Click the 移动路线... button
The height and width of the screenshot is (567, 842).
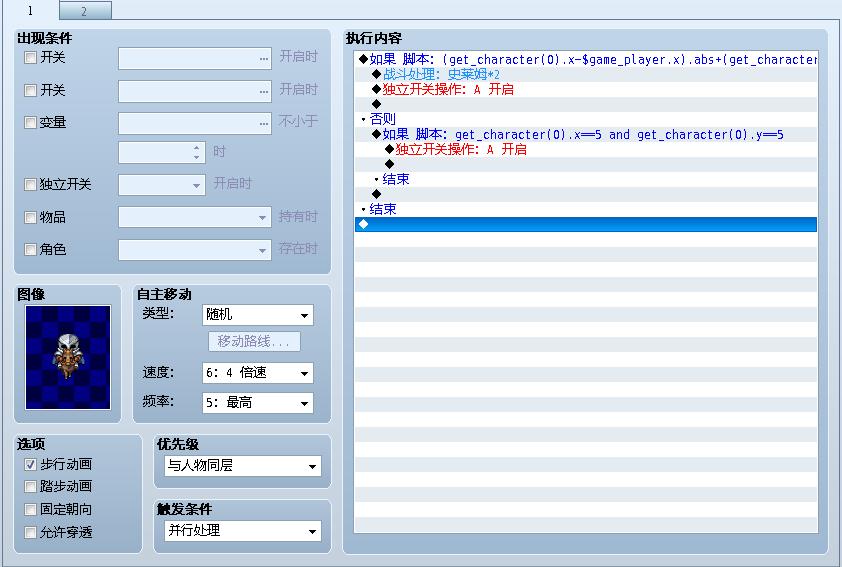(254, 341)
